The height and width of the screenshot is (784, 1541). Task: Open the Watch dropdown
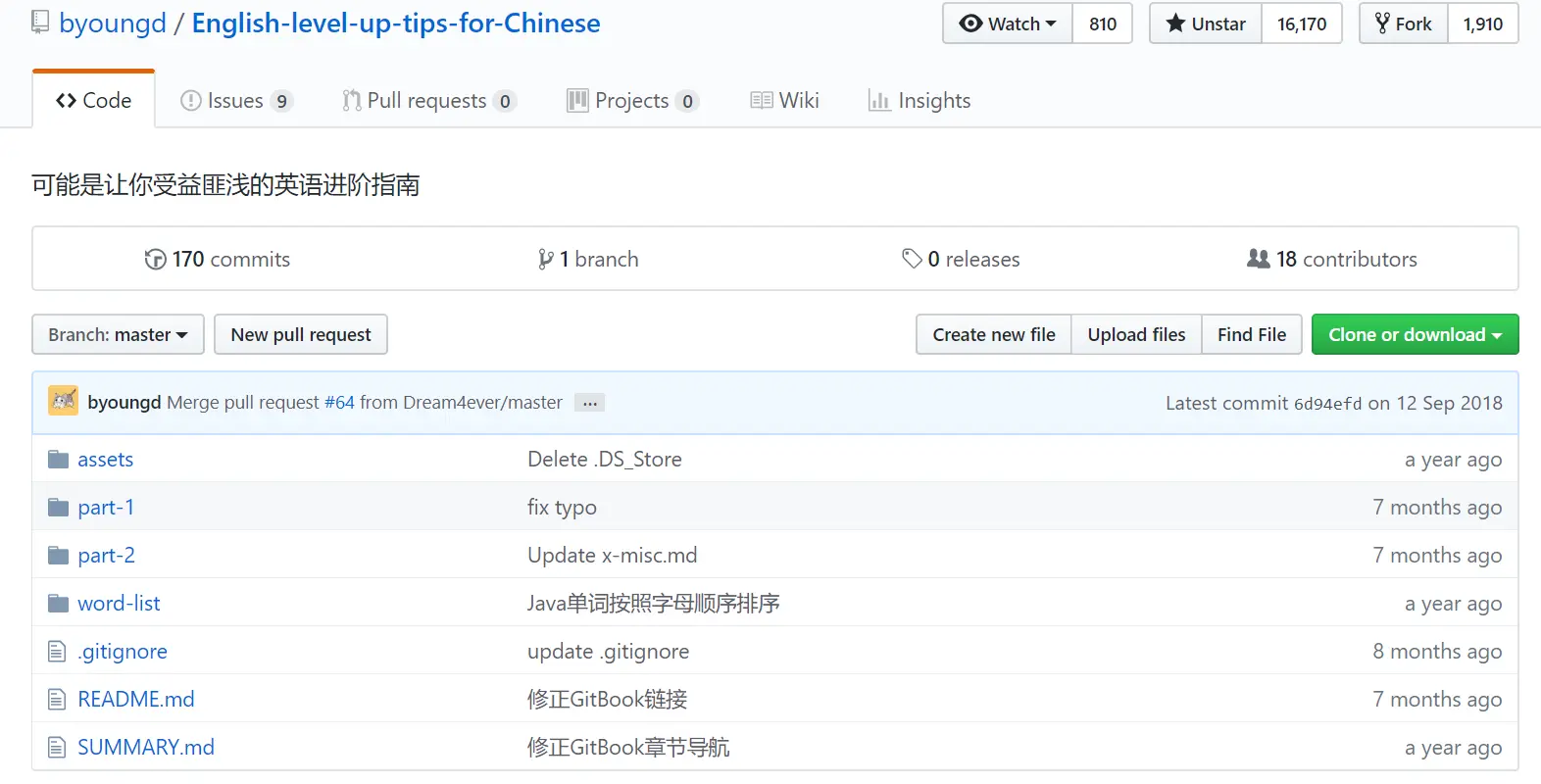[x=1008, y=24]
